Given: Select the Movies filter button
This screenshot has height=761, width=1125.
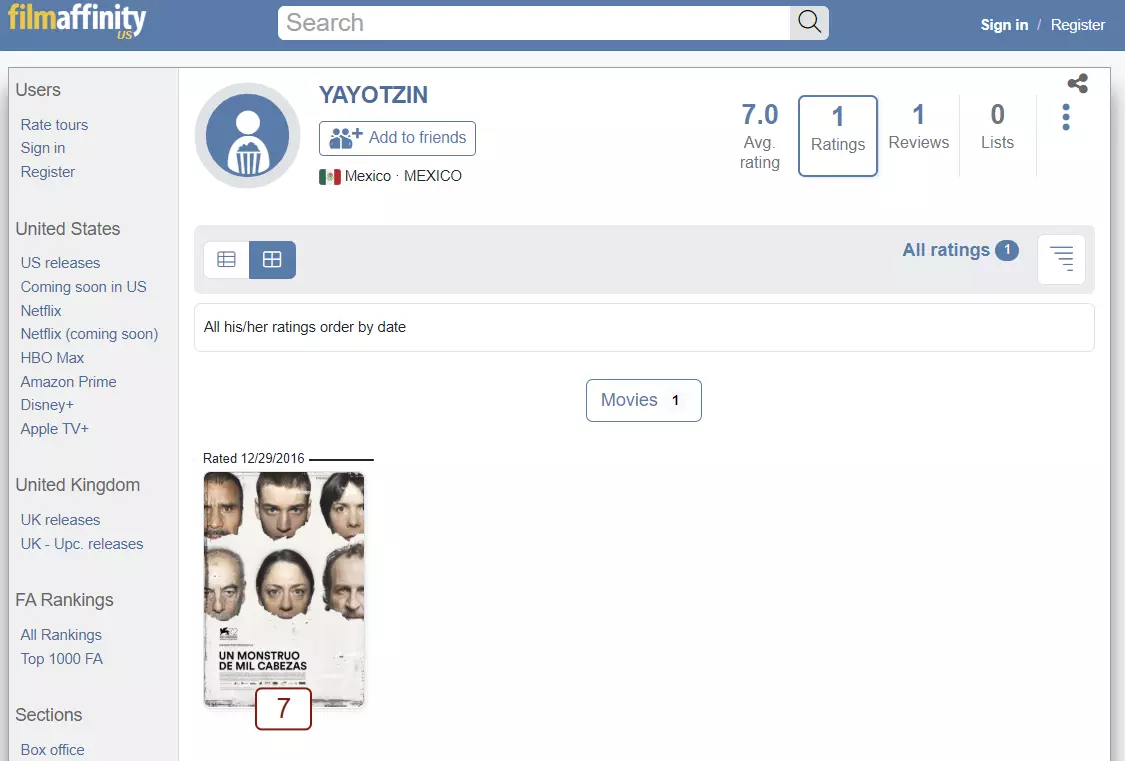Looking at the screenshot, I should coord(644,400).
